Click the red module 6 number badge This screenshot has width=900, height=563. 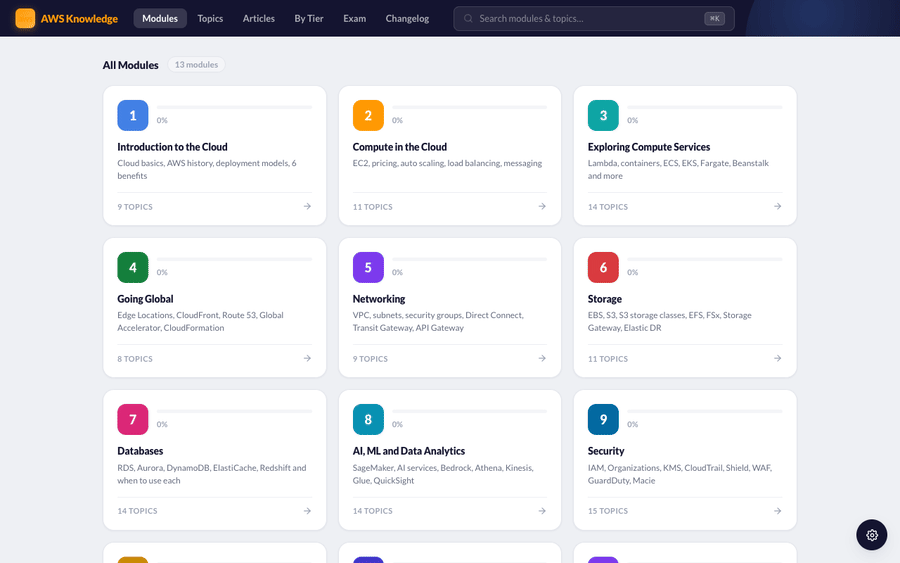(x=603, y=267)
